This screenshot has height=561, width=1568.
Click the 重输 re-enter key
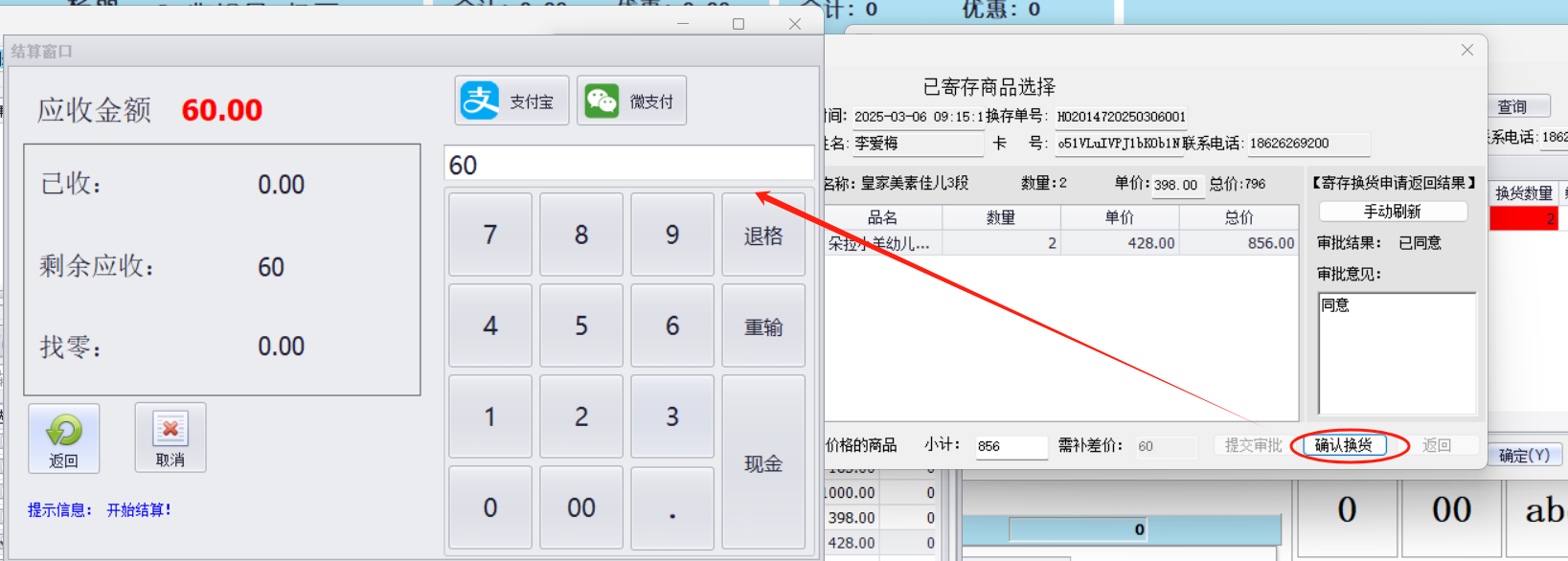click(763, 325)
